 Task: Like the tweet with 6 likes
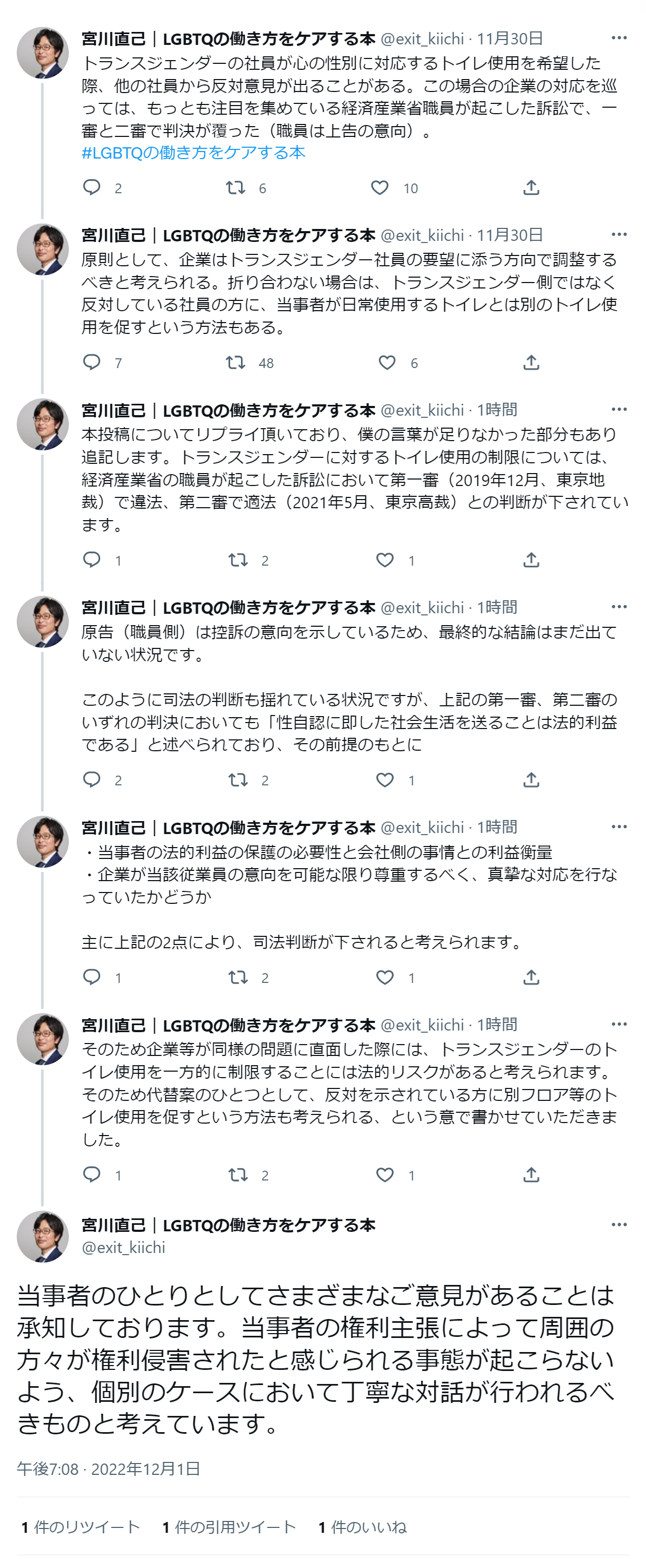click(387, 363)
